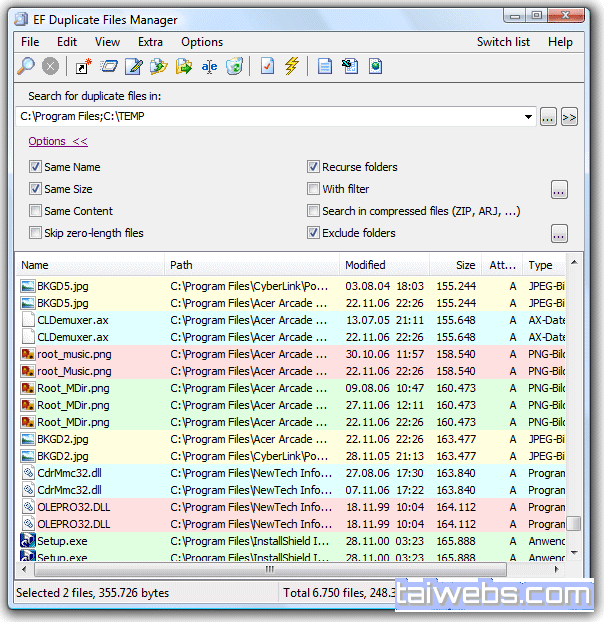The height and width of the screenshot is (622, 604).
Task: Open the Extra menu
Action: click(x=150, y=42)
